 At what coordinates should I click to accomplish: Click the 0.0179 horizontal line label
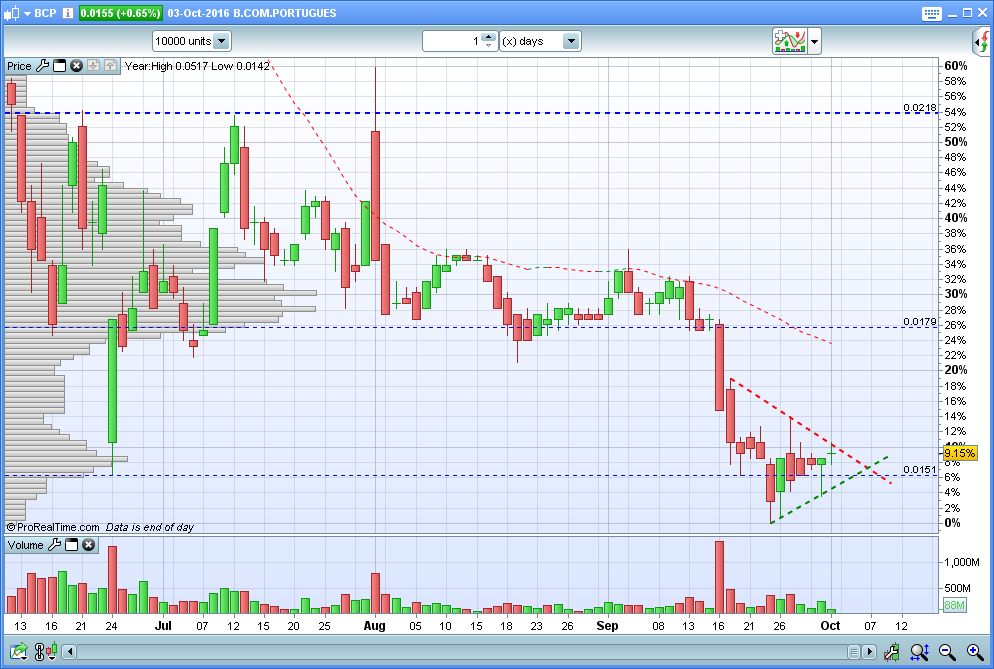click(x=919, y=322)
